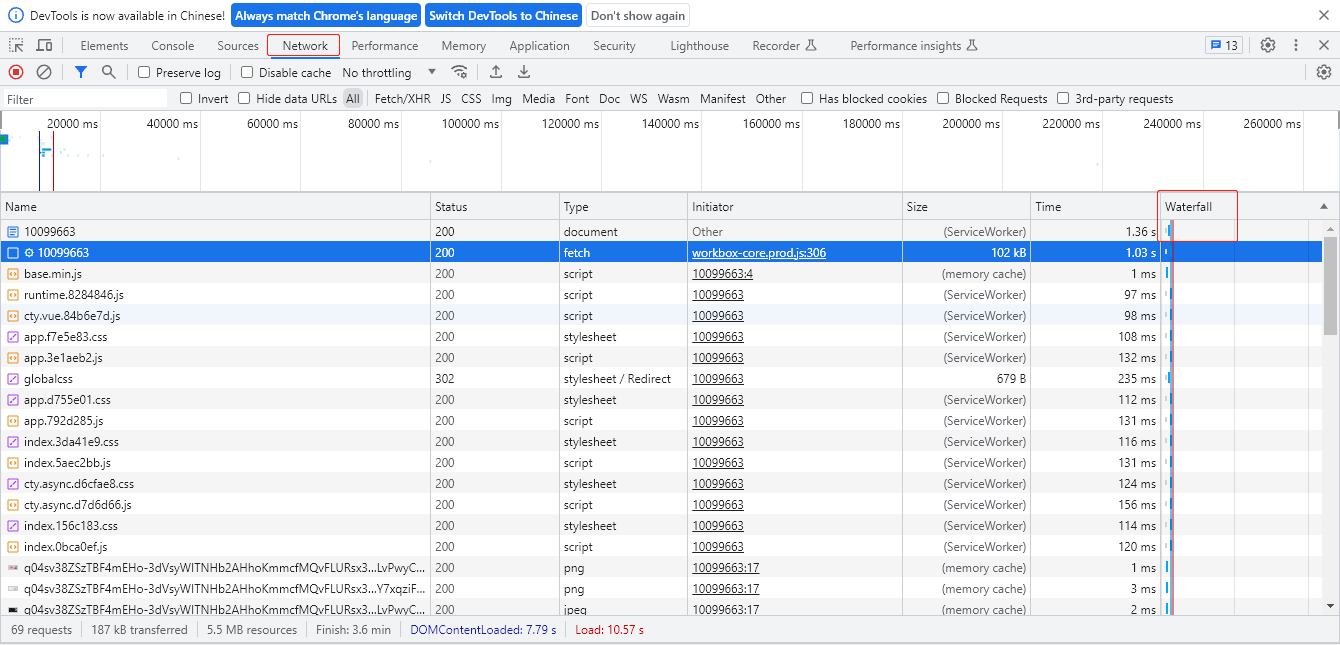This screenshot has height=645, width=1340.
Task: Click the export HAR download icon
Action: (524, 72)
